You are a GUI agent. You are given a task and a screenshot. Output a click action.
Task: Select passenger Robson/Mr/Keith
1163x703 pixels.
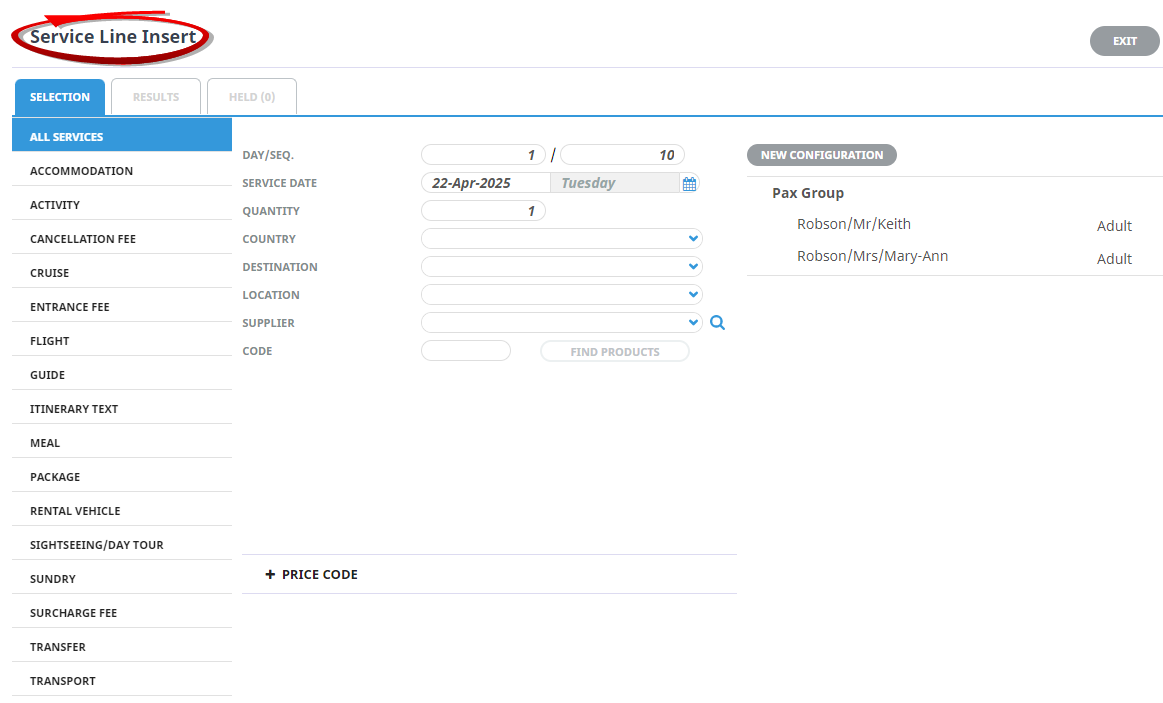pyautogui.click(x=853, y=224)
